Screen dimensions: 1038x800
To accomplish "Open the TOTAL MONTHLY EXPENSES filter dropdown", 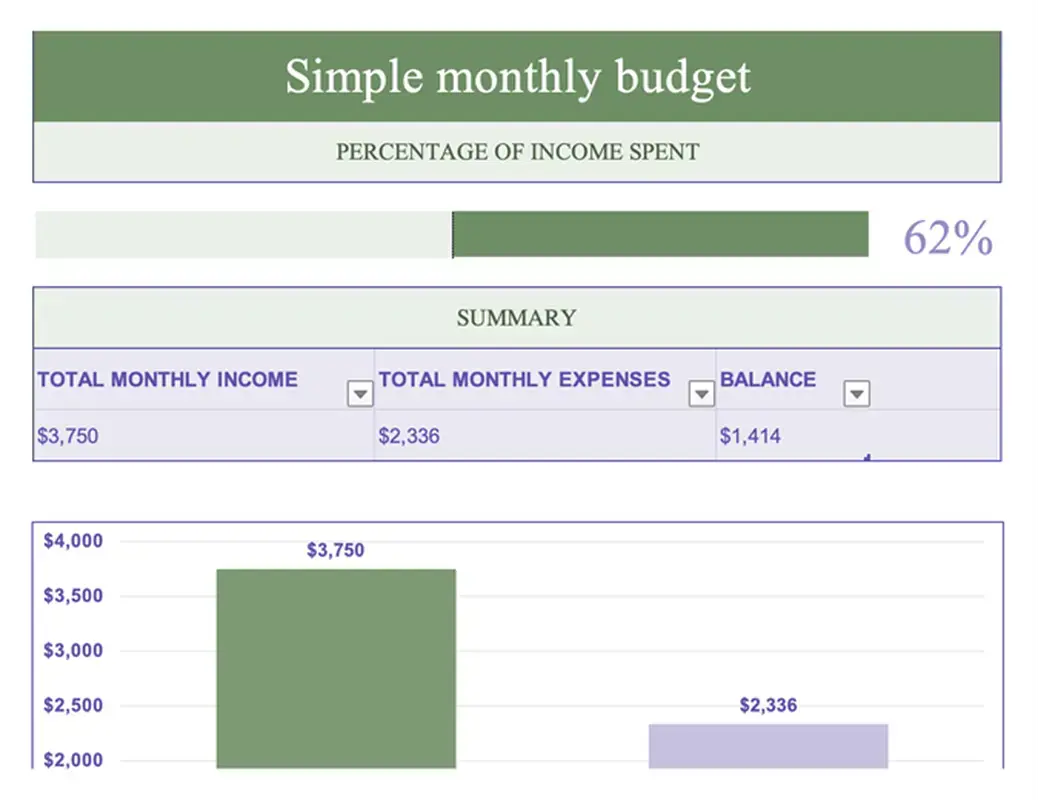I will coord(701,393).
